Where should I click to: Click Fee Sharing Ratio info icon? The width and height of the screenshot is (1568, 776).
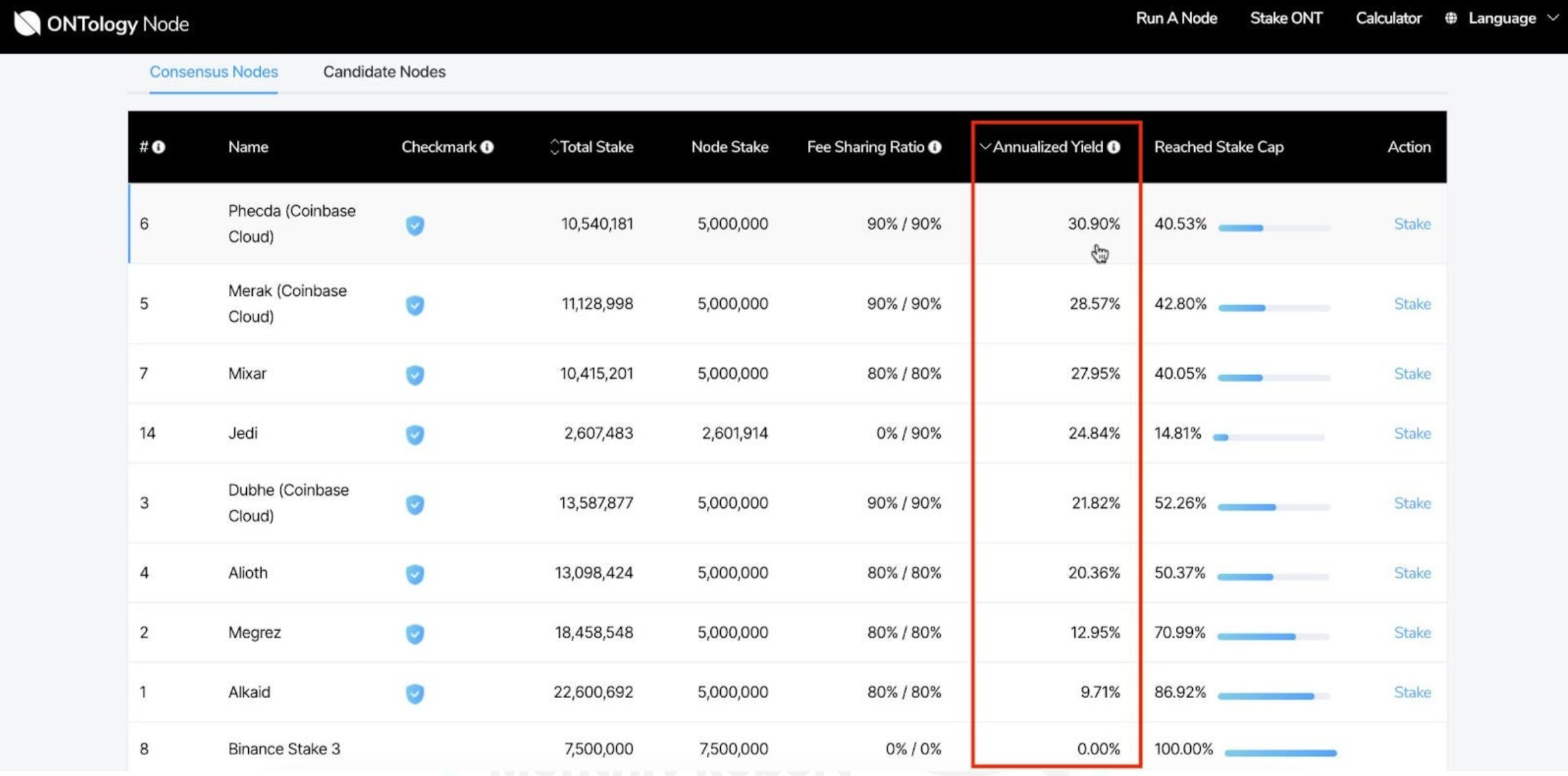pyautogui.click(x=935, y=147)
